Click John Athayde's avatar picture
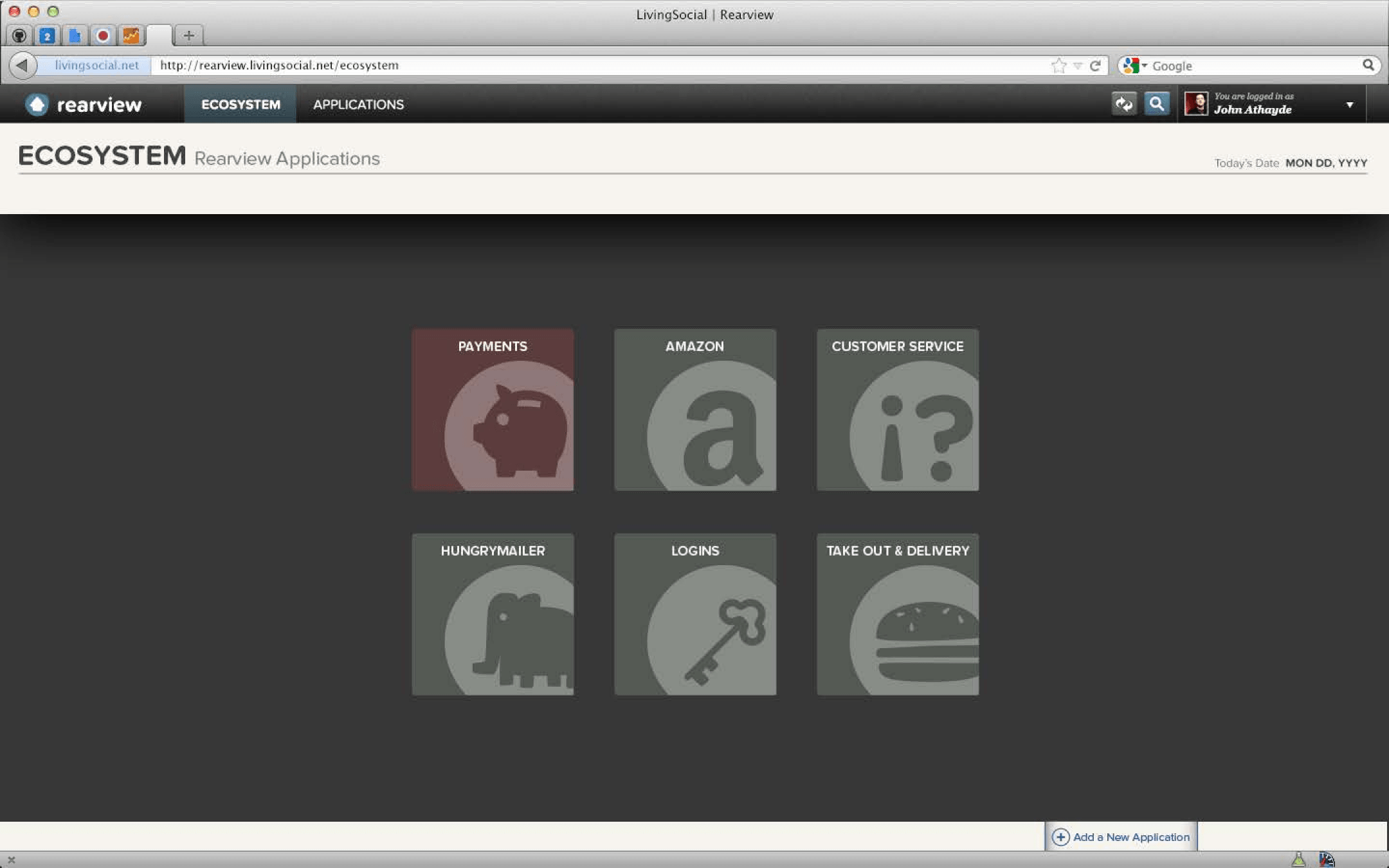This screenshot has width=1389, height=868. tap(1196, 104)
